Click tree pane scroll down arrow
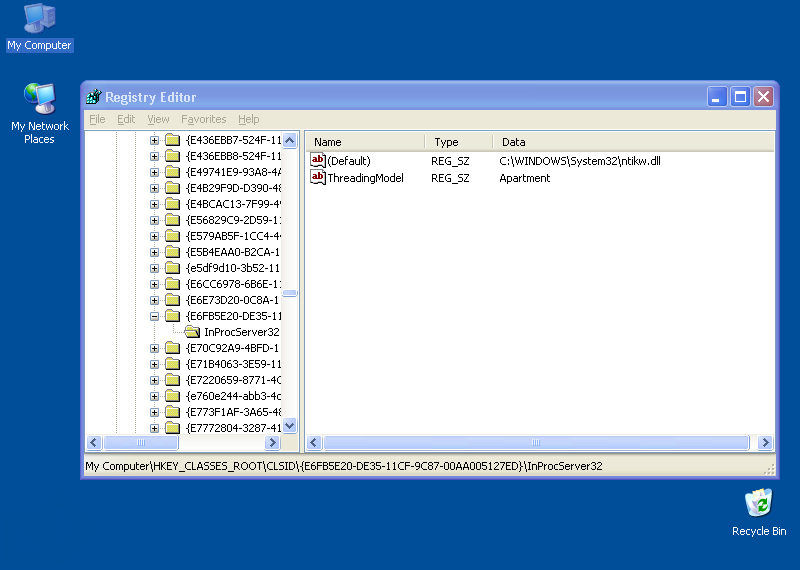Image resolution: width=800 pixels, height=570 pixels. pyautogui.click(x=289, y=426)
